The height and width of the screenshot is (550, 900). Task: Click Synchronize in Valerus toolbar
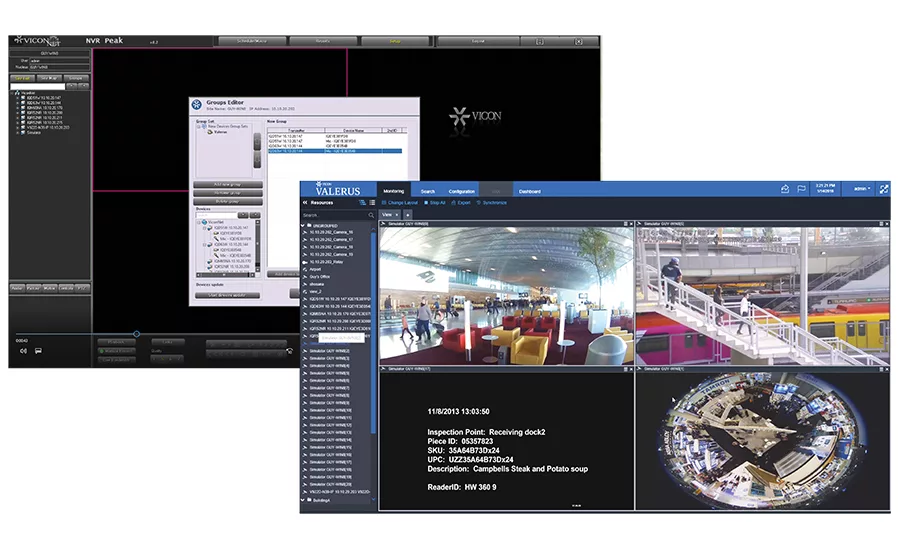(x=491, y=203)
